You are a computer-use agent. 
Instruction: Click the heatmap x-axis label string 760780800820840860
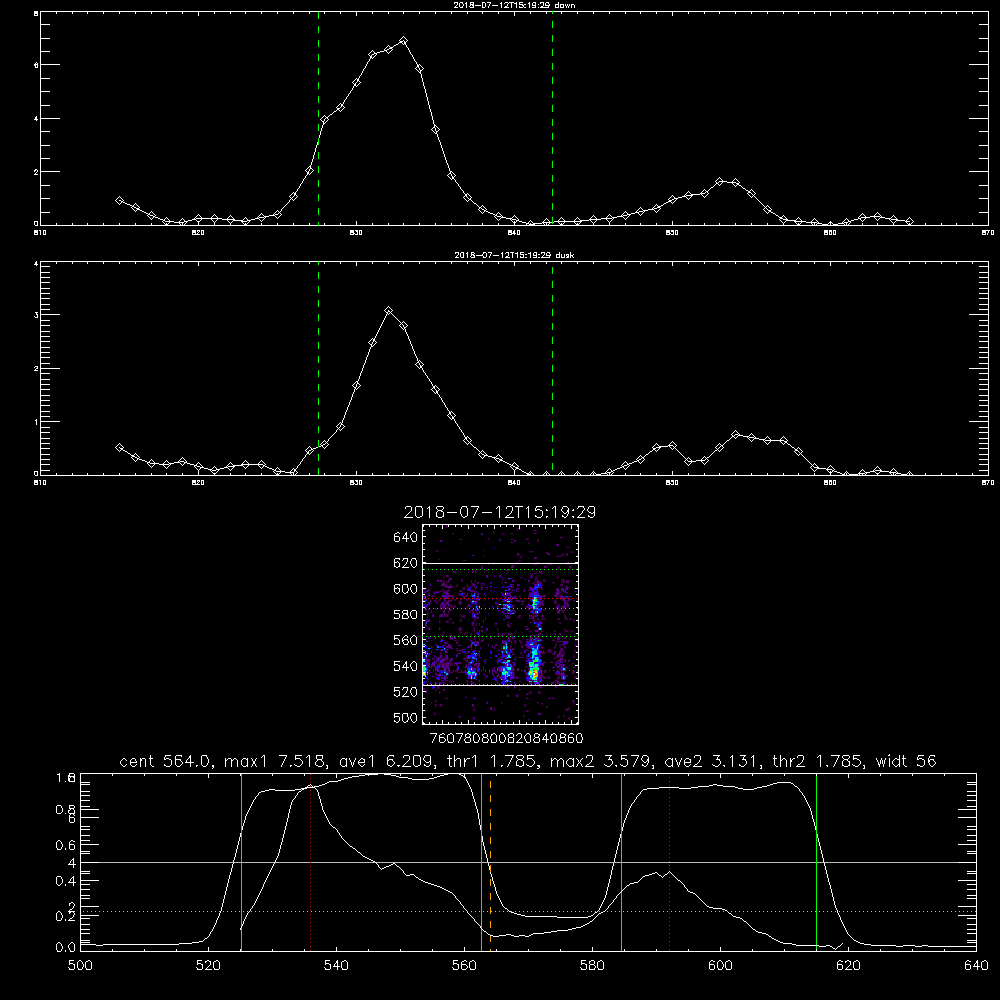pos(506,739)
